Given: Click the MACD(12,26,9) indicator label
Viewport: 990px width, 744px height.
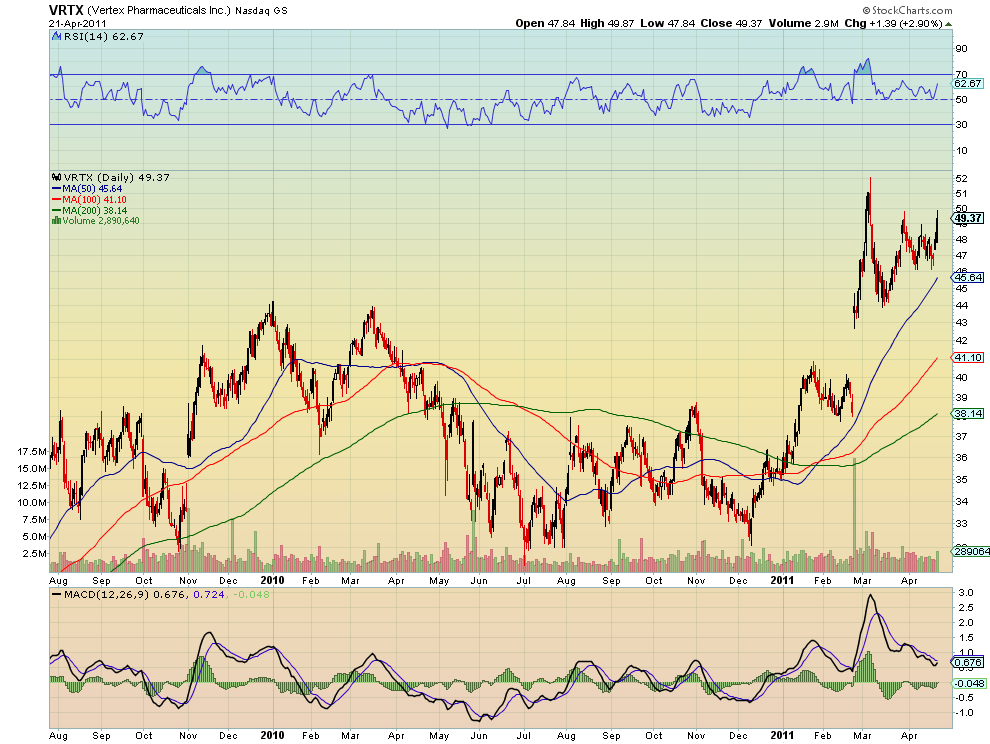Looking at the screenshot, I should point(107,594).
